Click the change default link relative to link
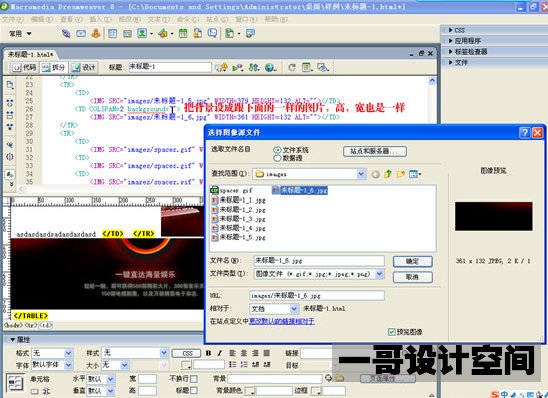 coord(282,321)
